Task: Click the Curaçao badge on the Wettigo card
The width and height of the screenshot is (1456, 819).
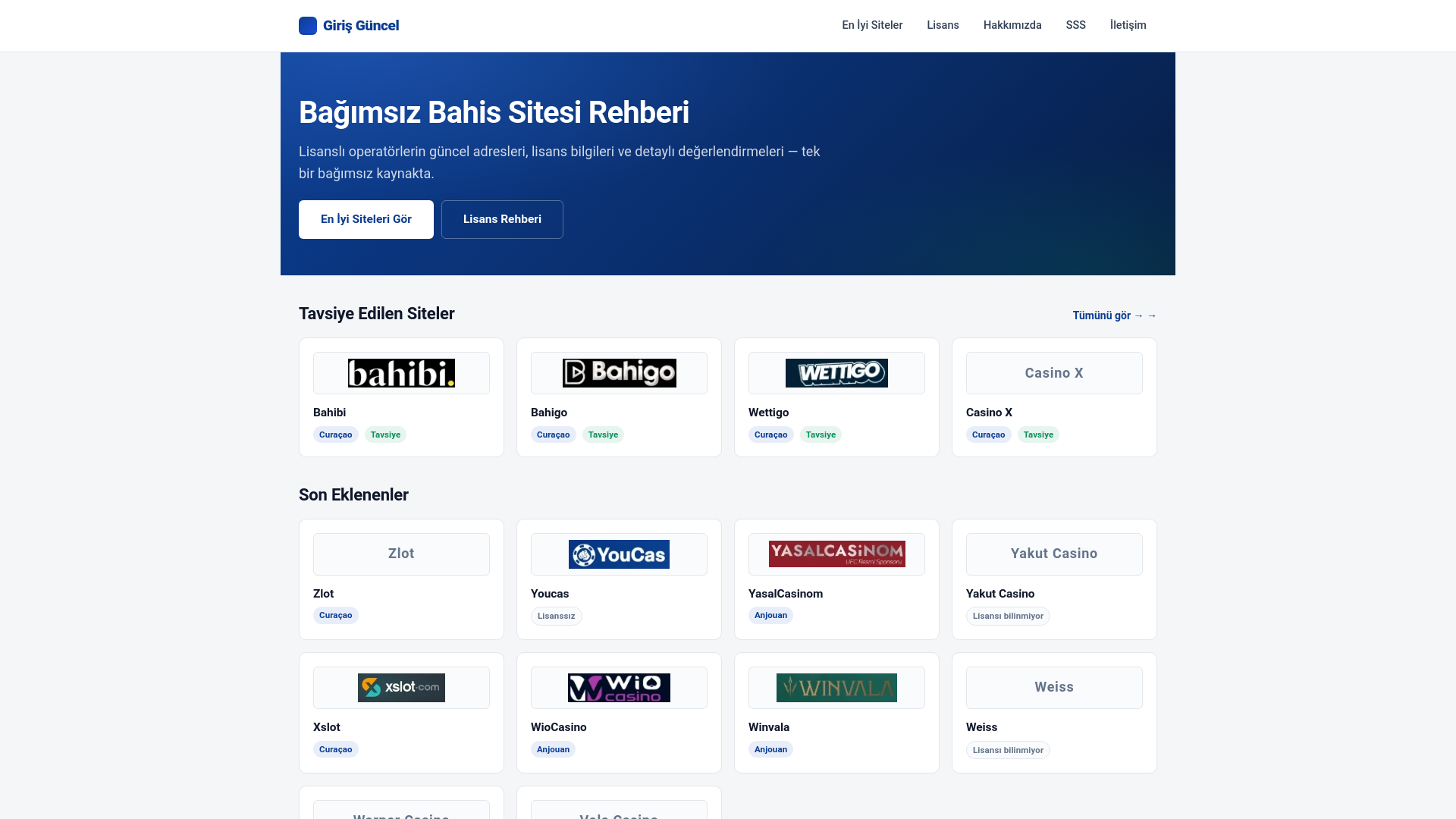Action: [x=770, y=435]
